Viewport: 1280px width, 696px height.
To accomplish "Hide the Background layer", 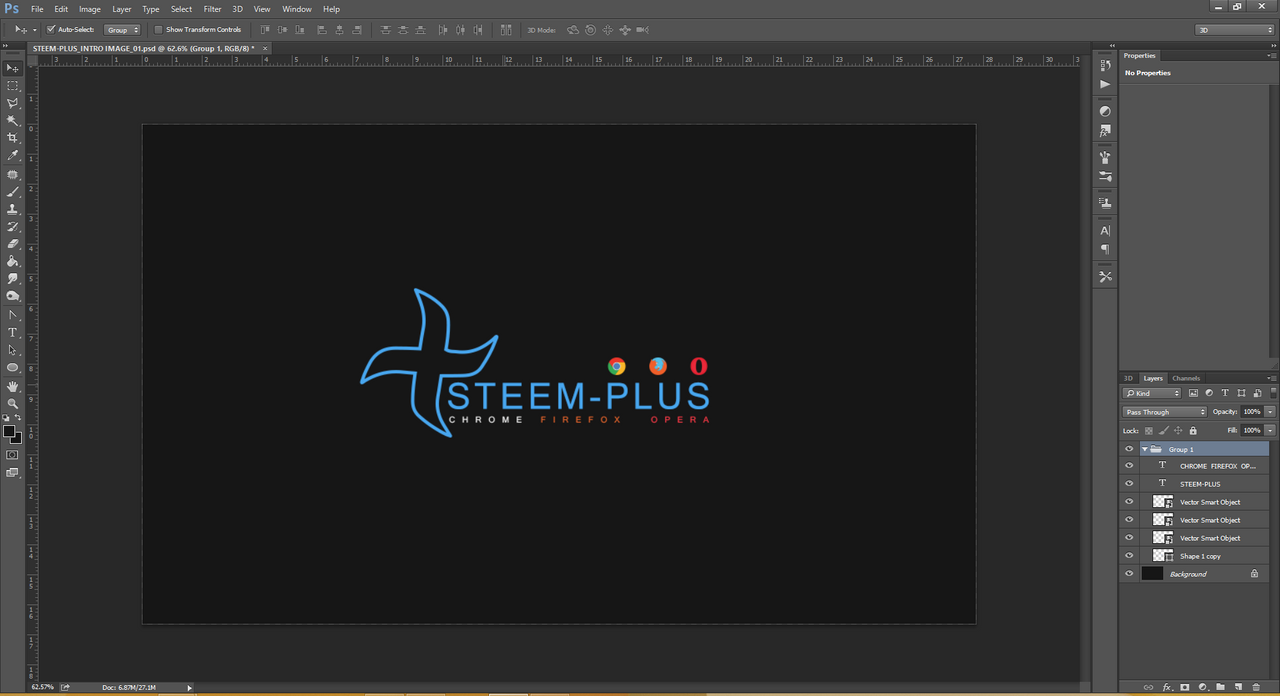I will (x=1129, y=574).
